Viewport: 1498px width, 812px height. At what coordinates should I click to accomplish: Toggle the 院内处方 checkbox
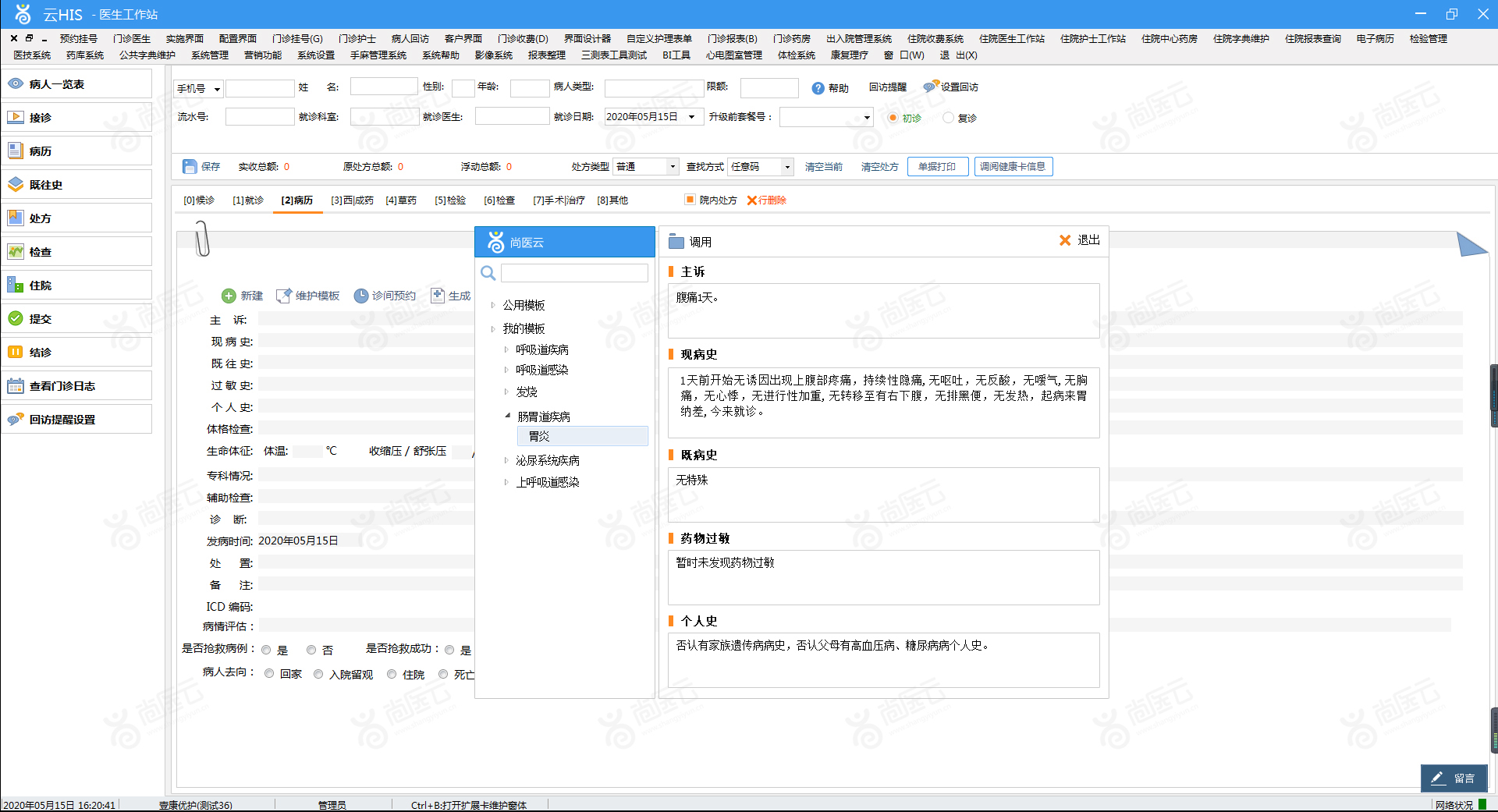(690, 200)
